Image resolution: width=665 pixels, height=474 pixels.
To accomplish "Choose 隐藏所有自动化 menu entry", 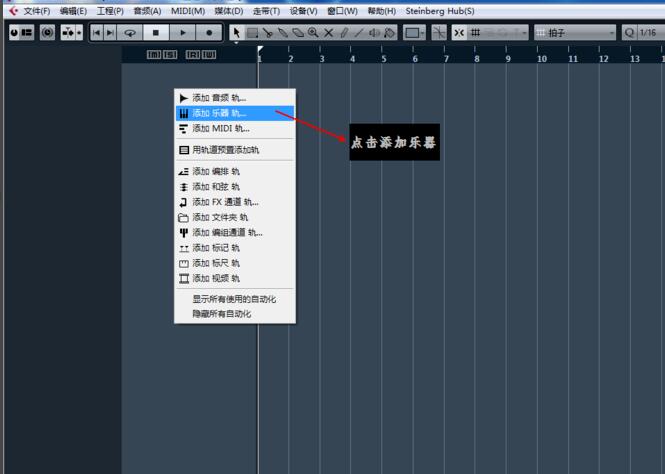I will (235, 314).
